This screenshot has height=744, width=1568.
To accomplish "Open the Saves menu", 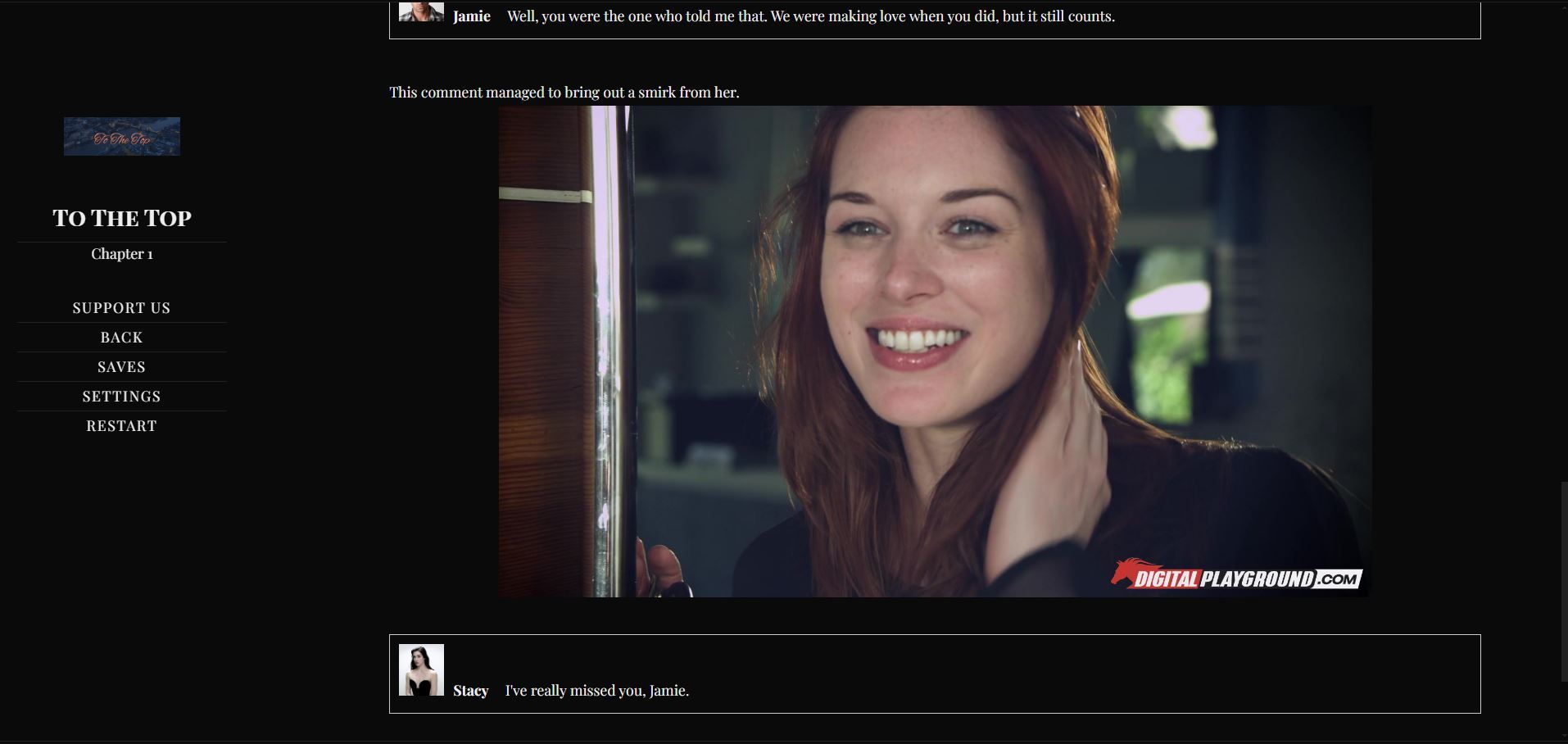I will tap(121, 367).
